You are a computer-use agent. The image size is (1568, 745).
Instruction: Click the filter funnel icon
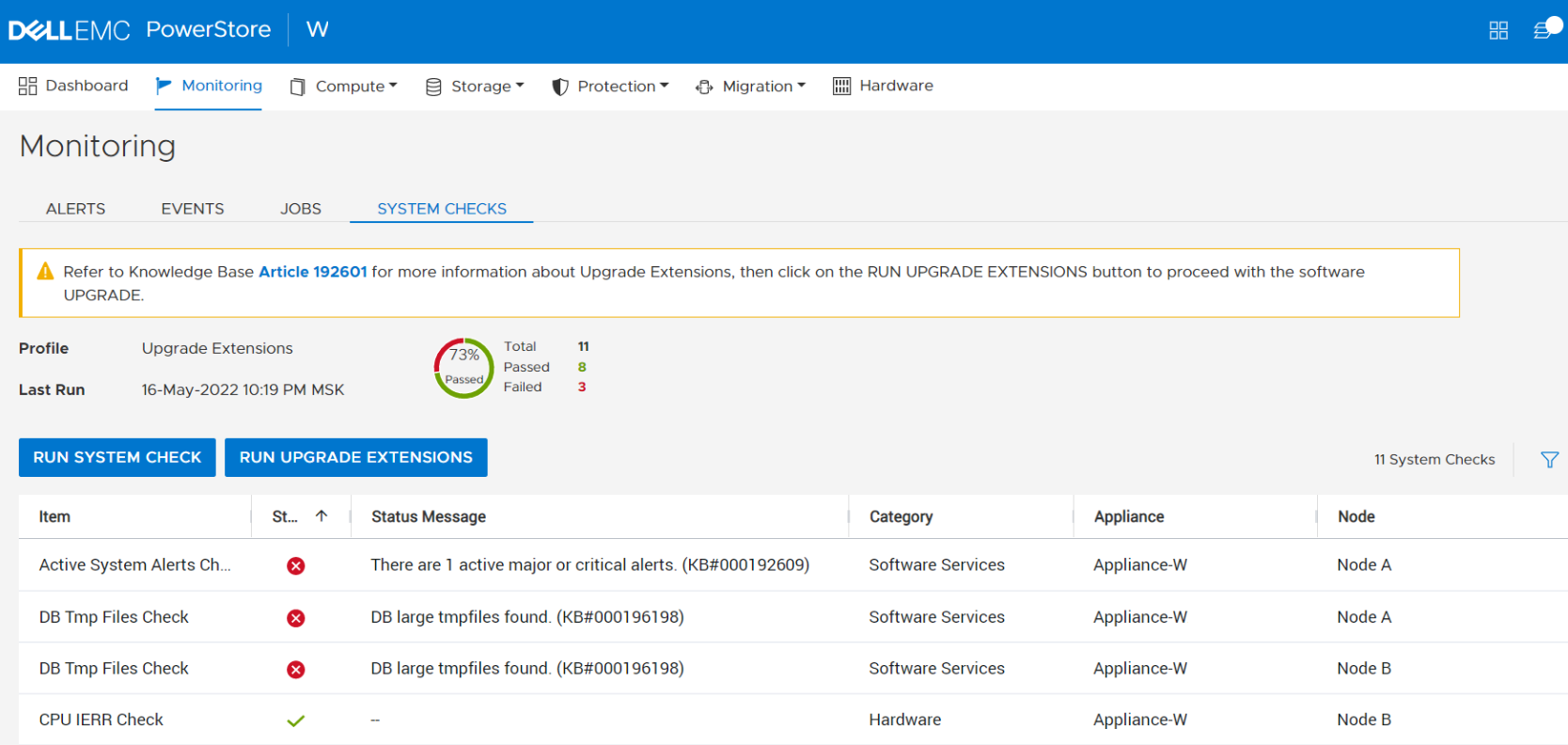pos(1549,460)
